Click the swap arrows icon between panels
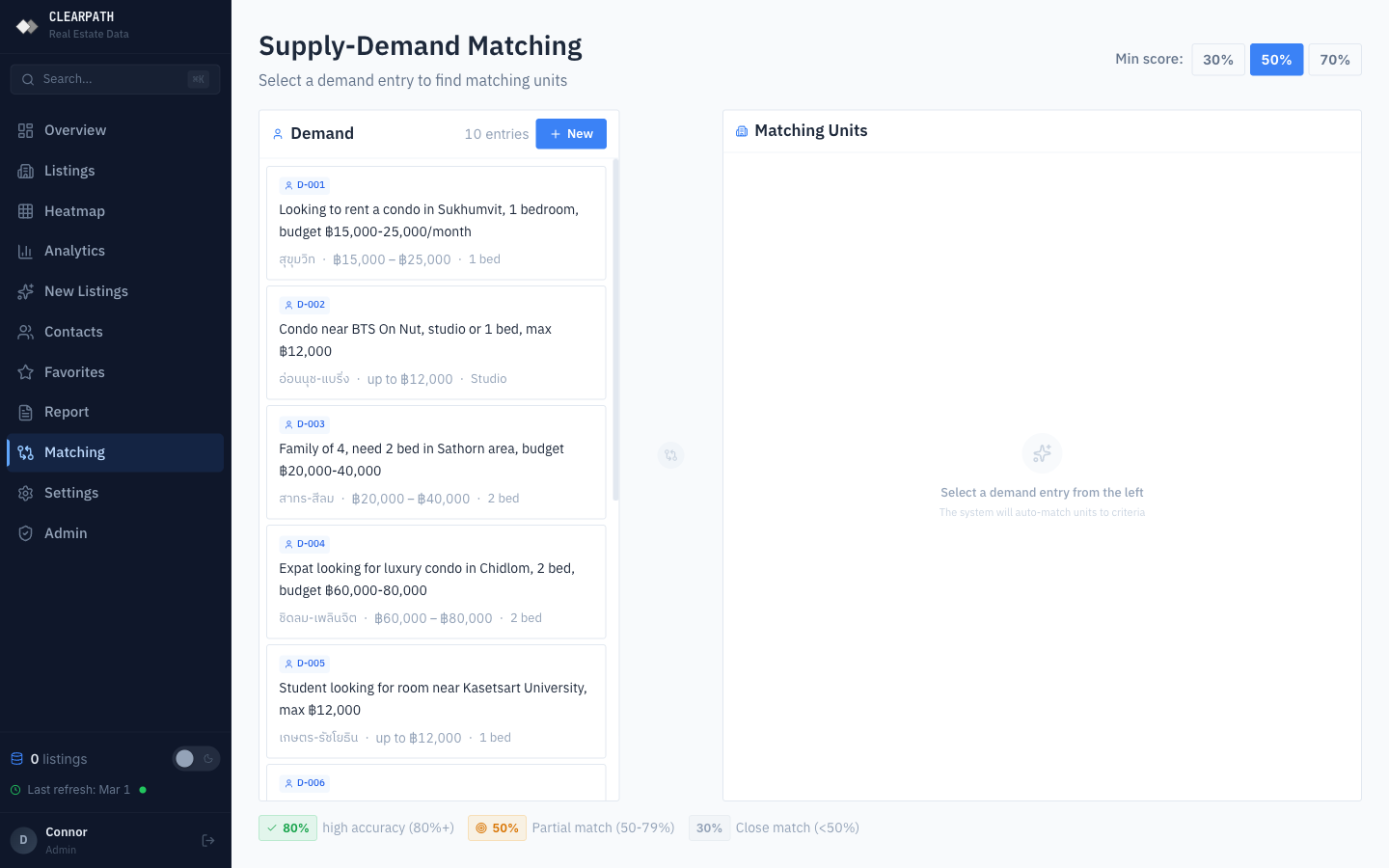The image size is (1389, 868). pyautogui.click(x=671, y=455)
